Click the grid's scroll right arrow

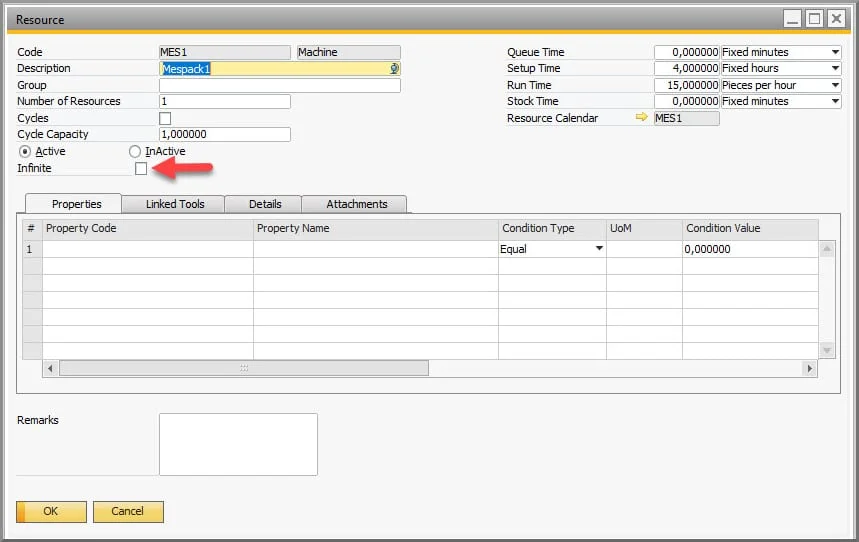point(809,368)
